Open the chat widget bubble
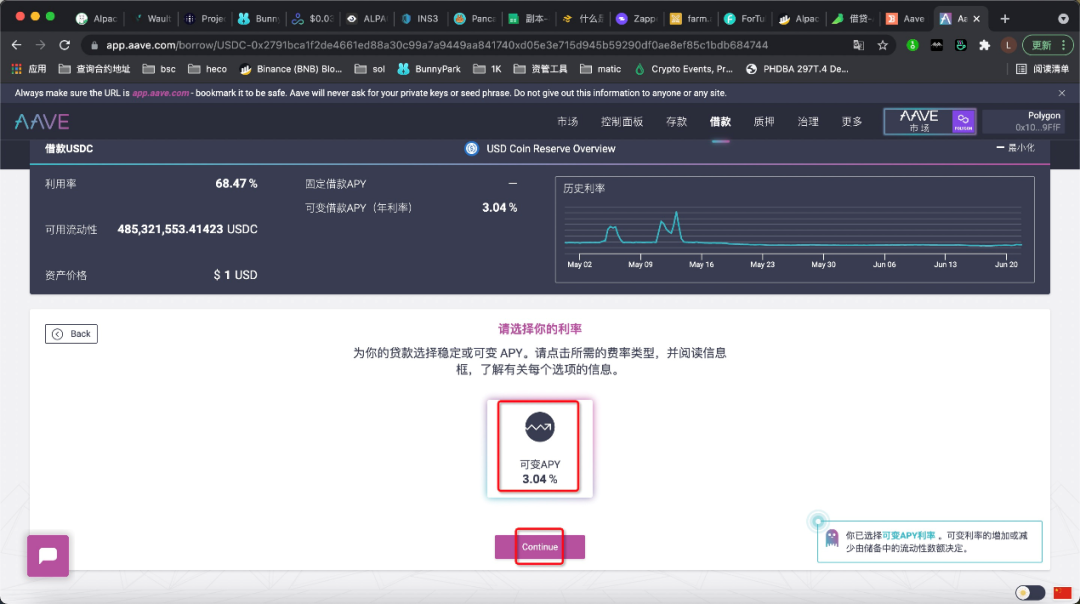The height and width of the screenshot is (604, 1080). pyautogui.click(x=47, y=555)
